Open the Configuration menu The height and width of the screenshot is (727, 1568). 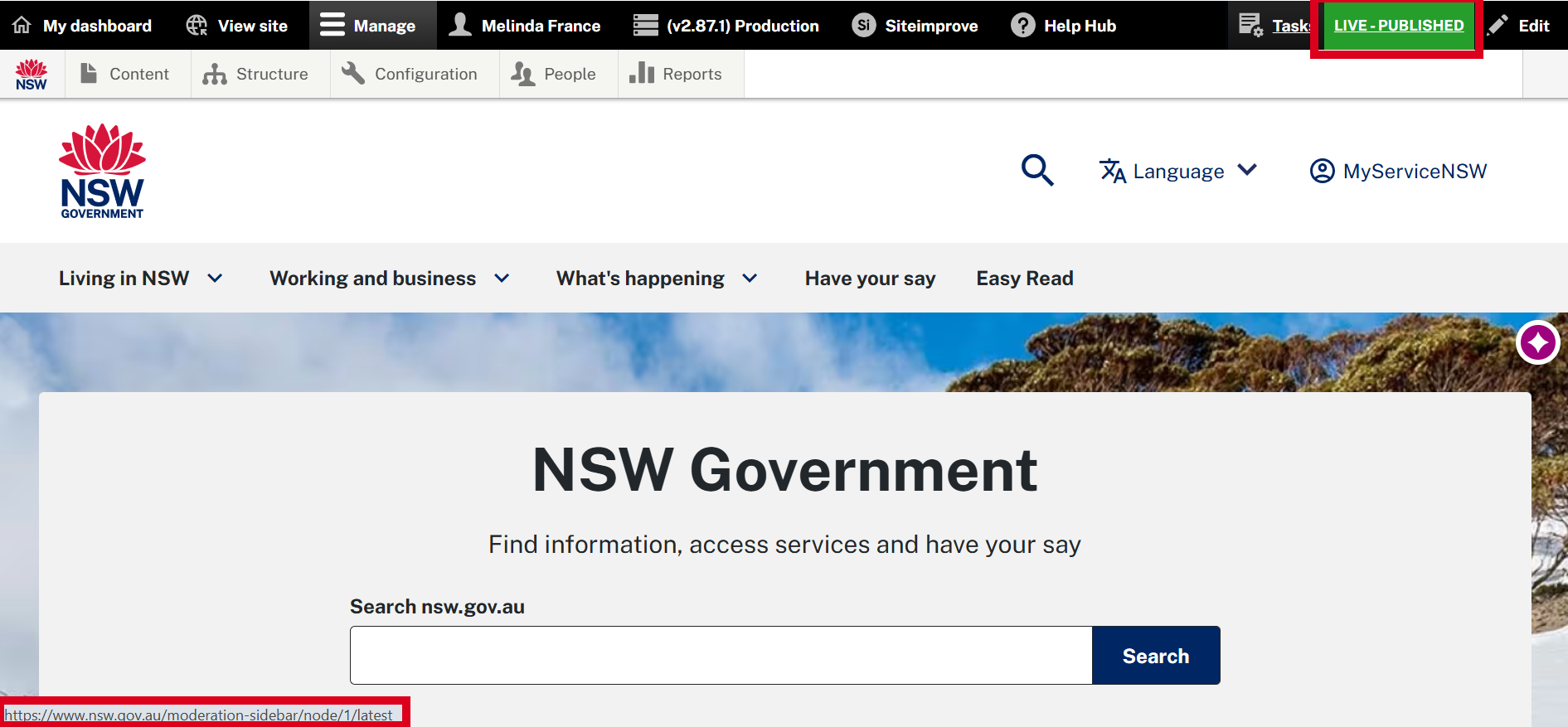(x=415, y=74)
